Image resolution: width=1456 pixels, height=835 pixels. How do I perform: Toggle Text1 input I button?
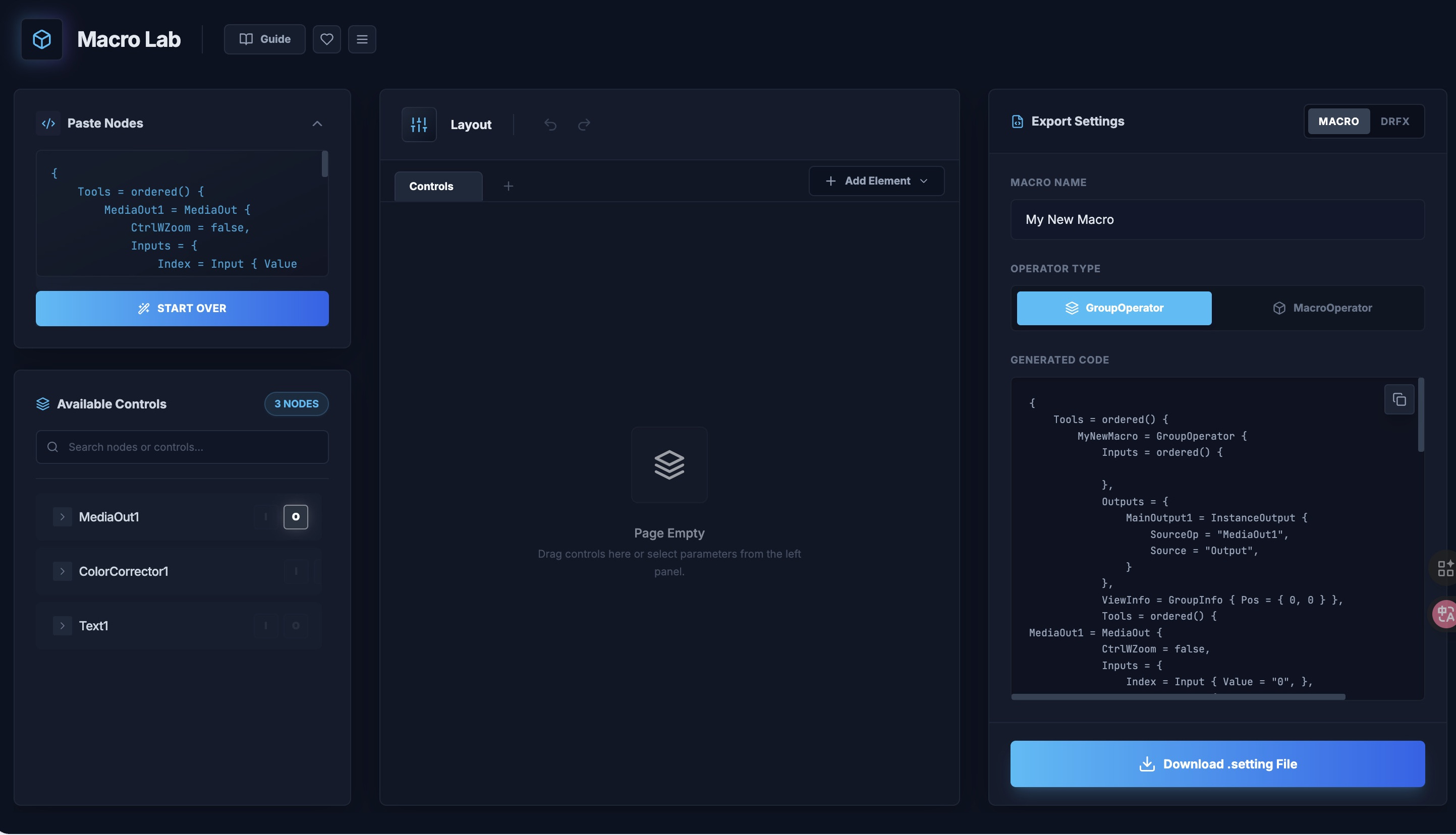point(265,626)
